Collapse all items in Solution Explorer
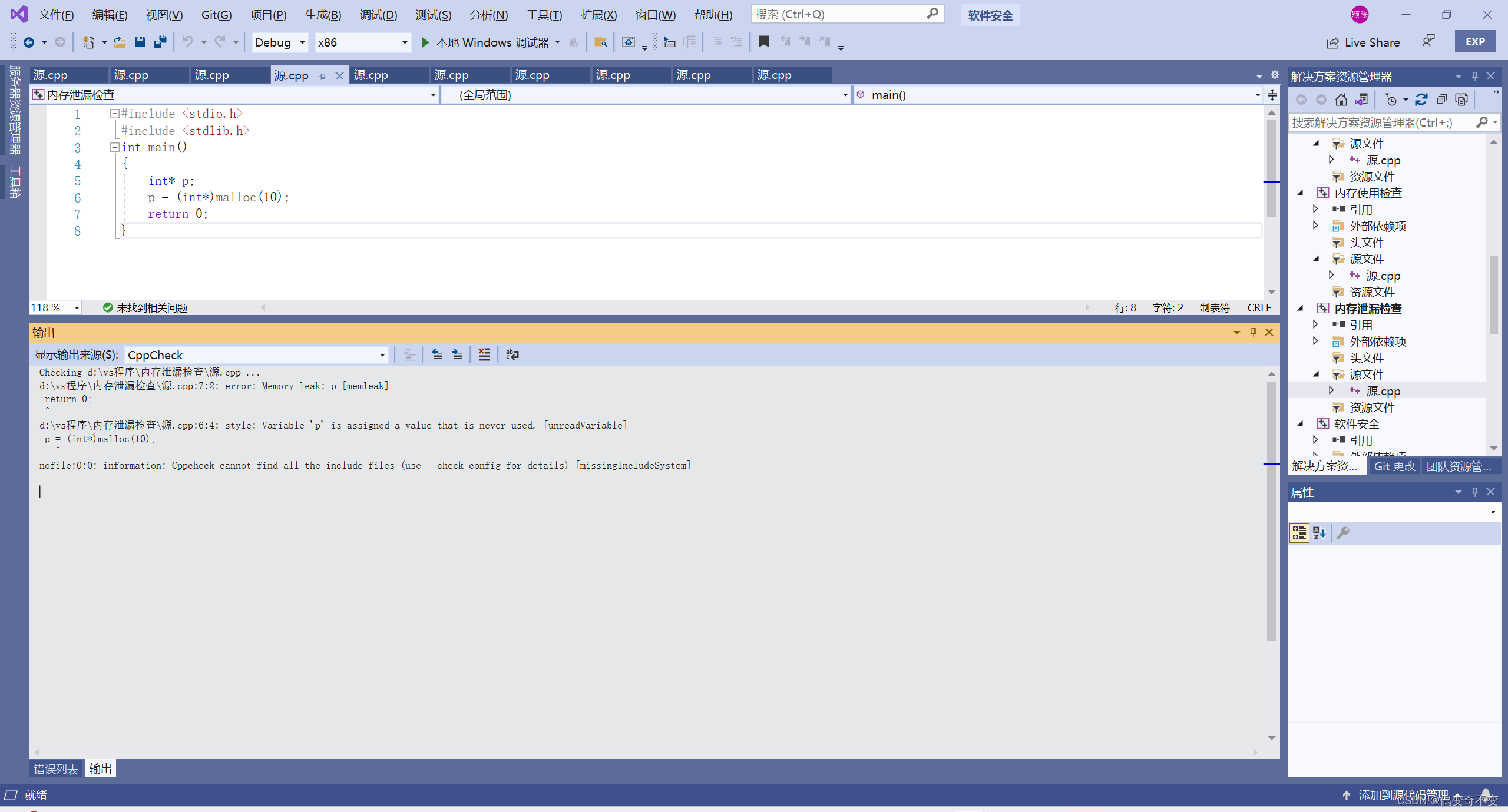Image resolution: width=1508 pixels, height=812 pixels. pyautogui.click(x=1441, y=100)
